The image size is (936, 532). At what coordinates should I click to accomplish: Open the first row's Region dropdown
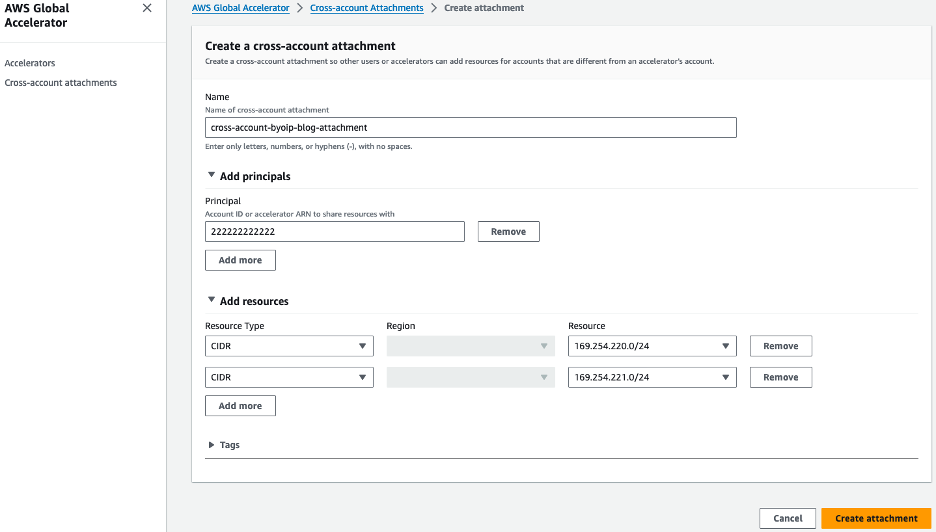pos(470,346)
